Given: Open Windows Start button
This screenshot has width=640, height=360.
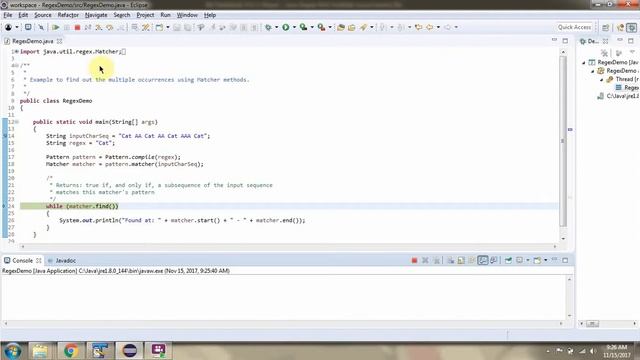Looking at the screenshot, I should point(13,351).
